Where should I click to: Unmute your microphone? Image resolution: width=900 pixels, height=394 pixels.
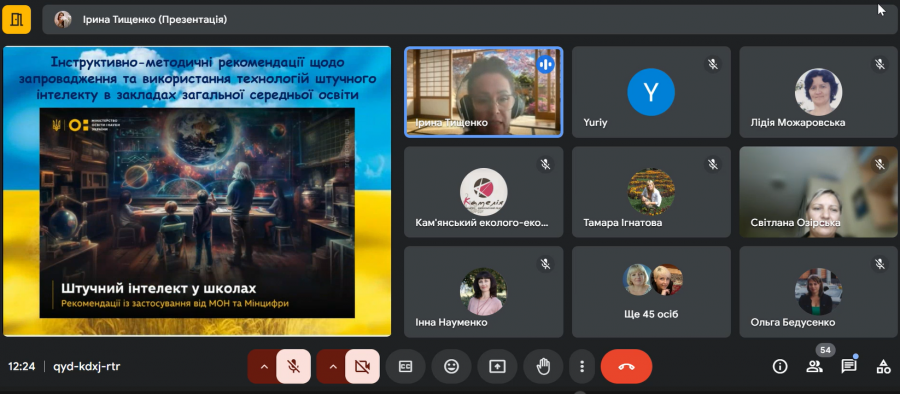(x=293, y=366)
